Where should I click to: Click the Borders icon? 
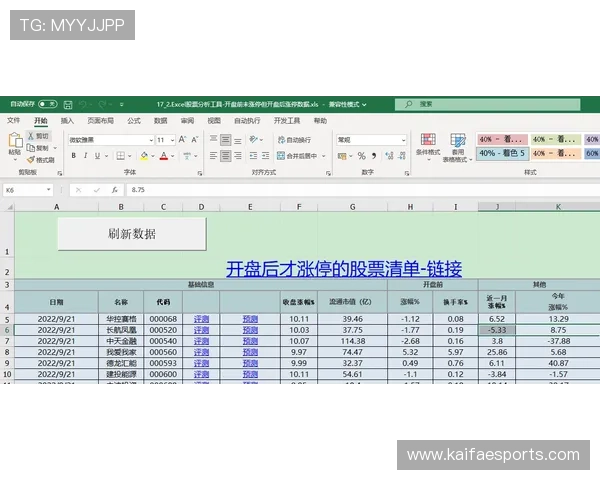click(121, 155)
